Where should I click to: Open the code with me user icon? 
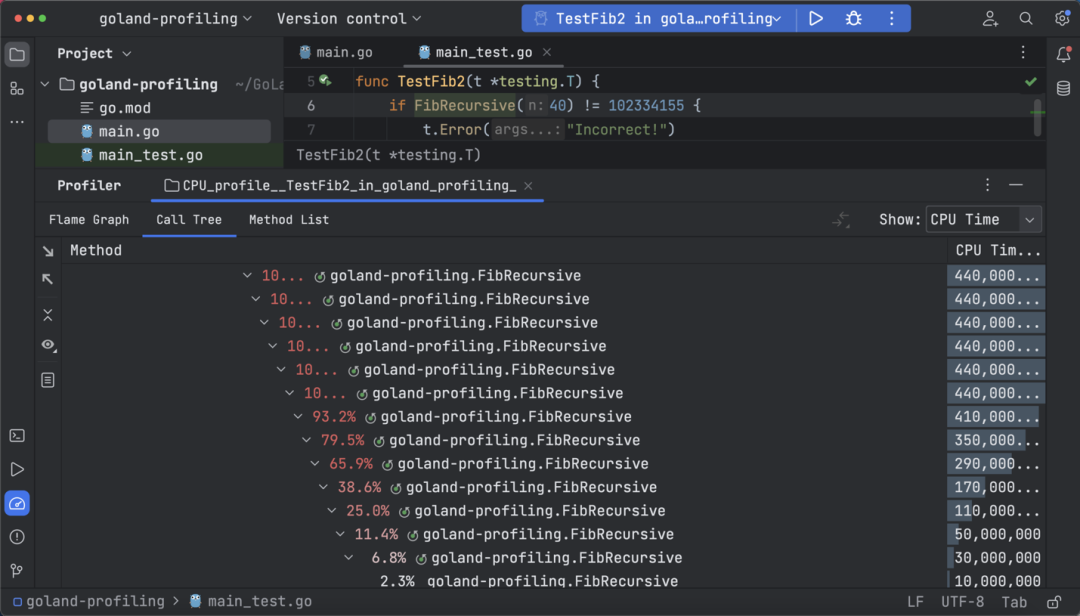[990, 19]
